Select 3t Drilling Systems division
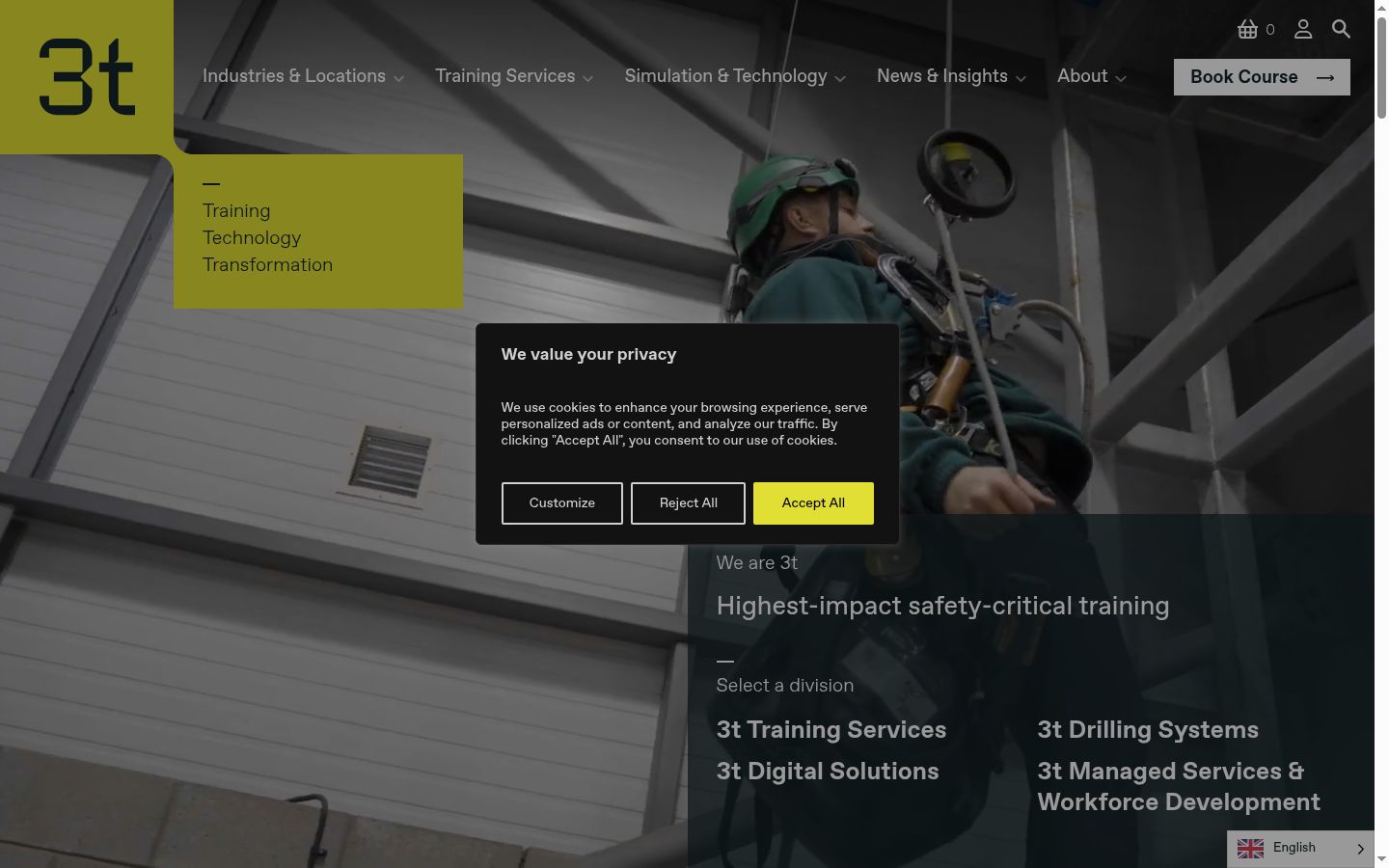This screenshot has height=868, width=1389. [x=1148, y=730]
